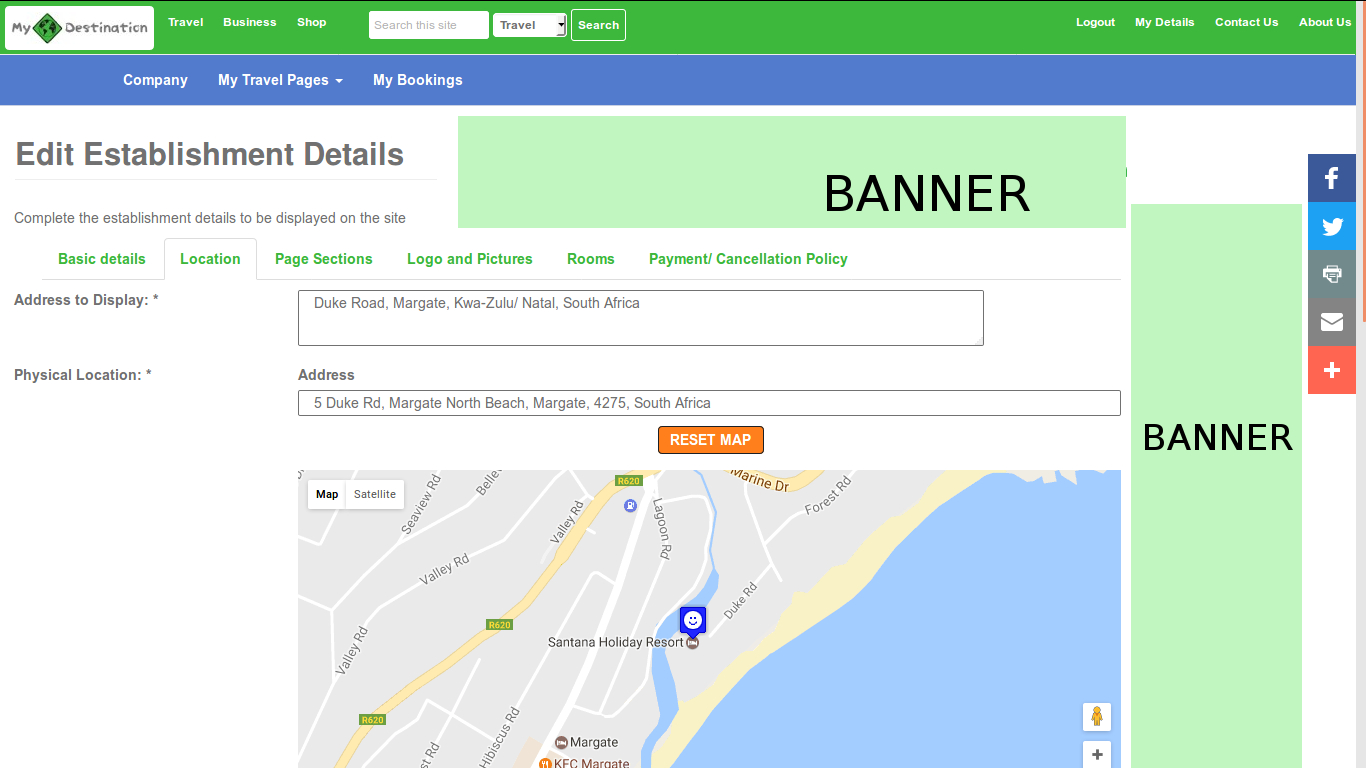This screenshot has width=1366, height=768.
Task: Click the Address to Display text area
Action: click(x=640, y=318)
